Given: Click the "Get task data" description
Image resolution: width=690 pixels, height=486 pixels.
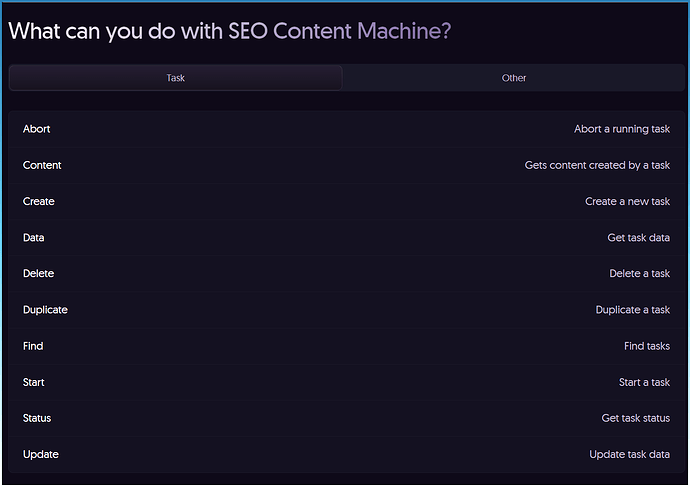Looking at the screenshot, I should click(638, 238).
